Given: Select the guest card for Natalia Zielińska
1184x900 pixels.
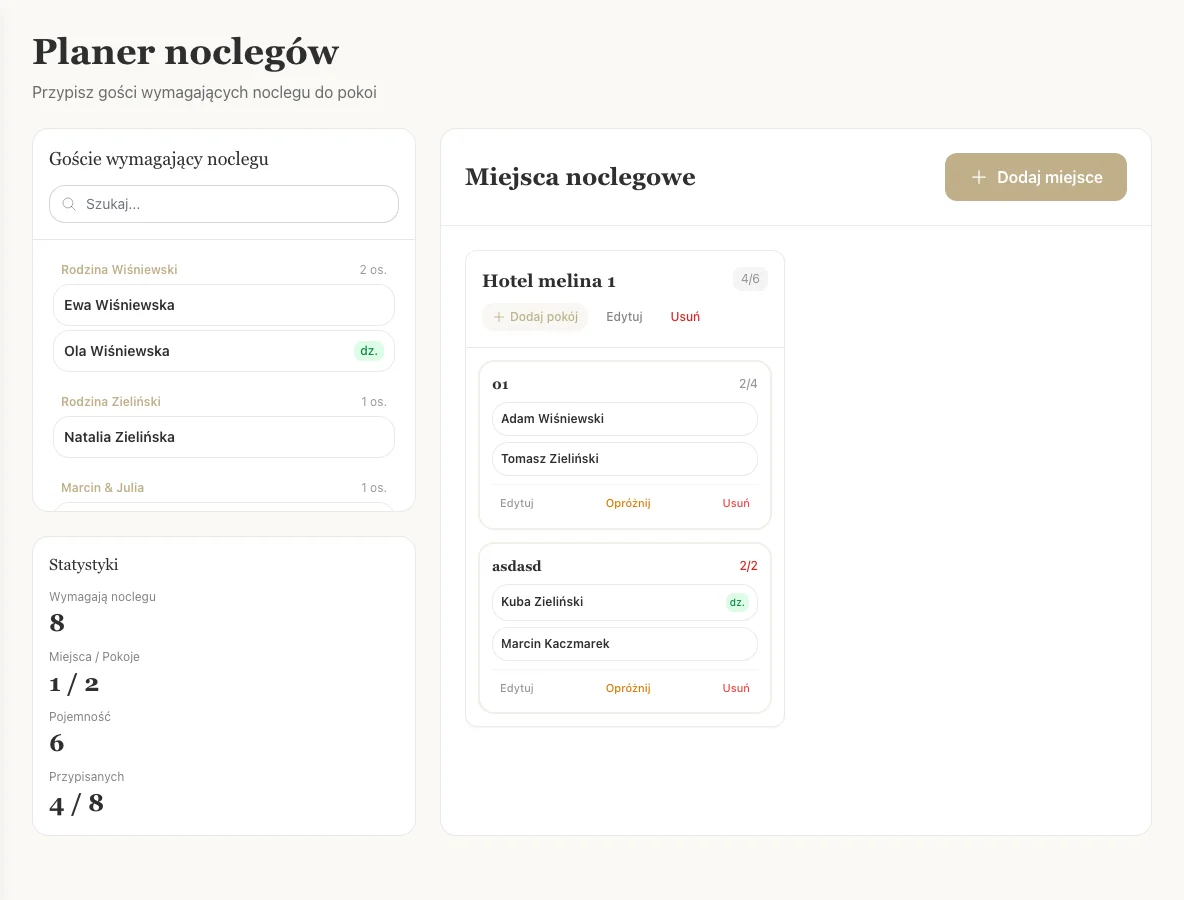Looking at the screenshot, I should pos(223,437).
